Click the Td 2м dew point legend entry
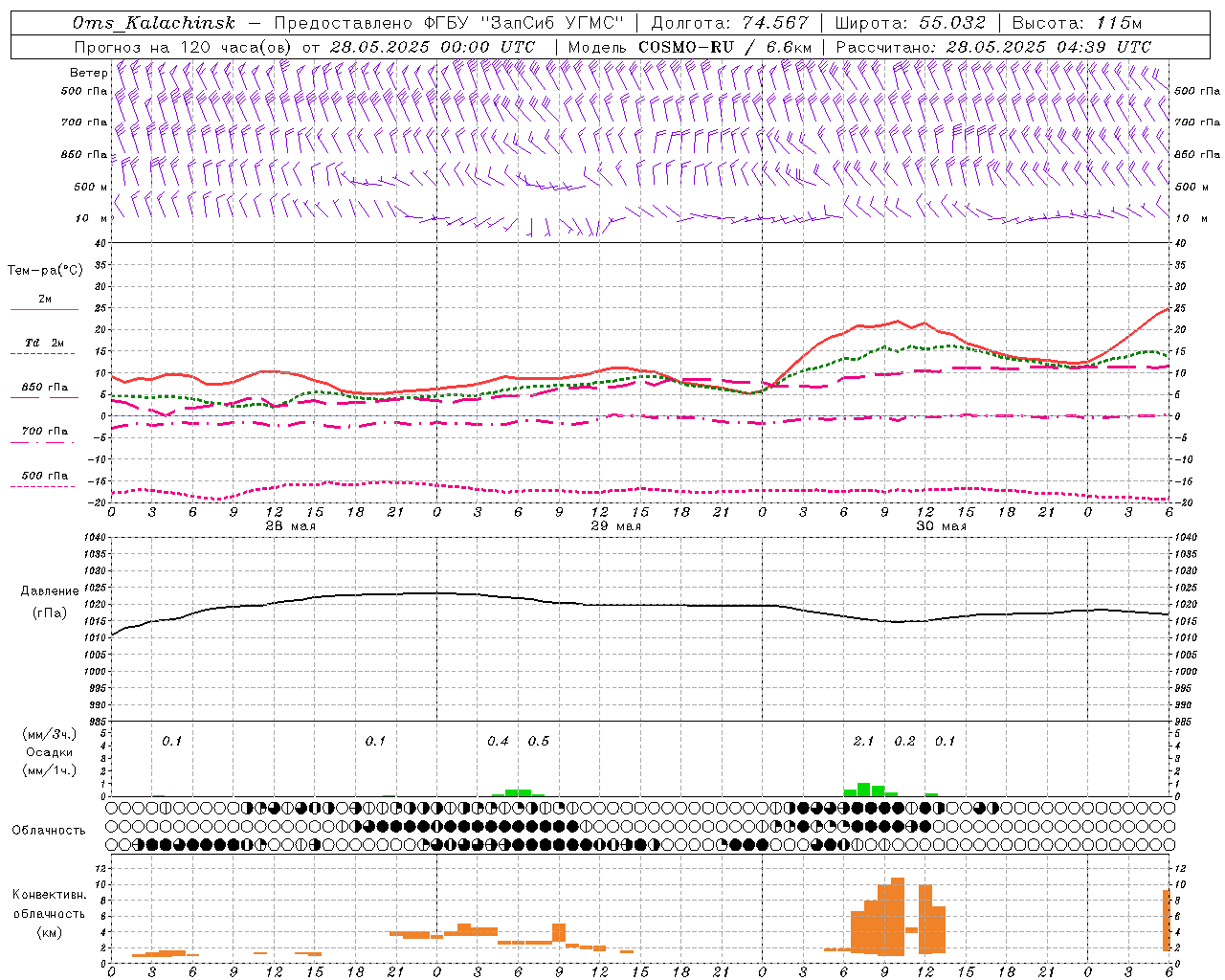The height and width of the screenshot is (980, 1225). pos(45,343)
